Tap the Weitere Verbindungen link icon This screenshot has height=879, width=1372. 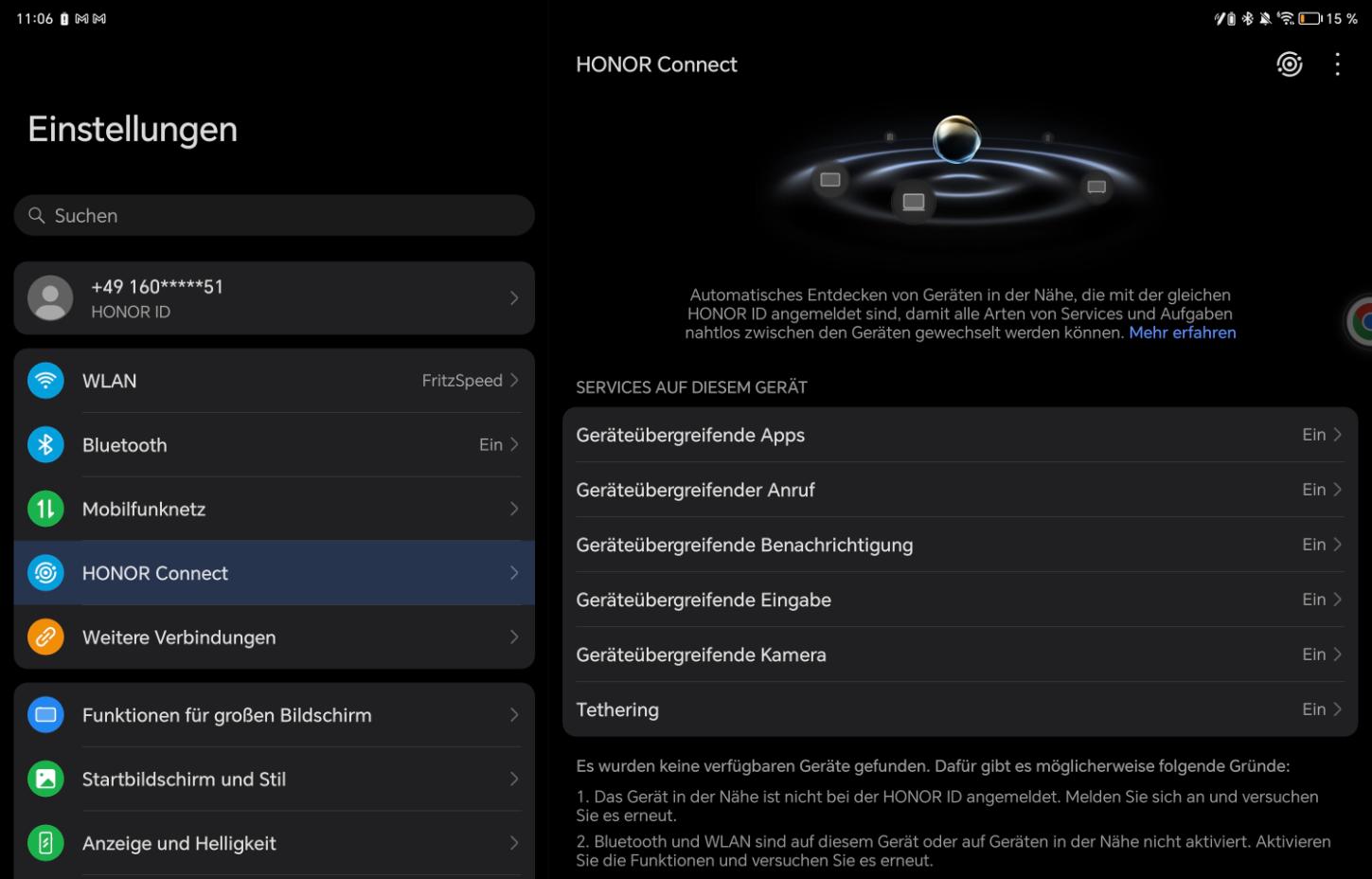45,637
